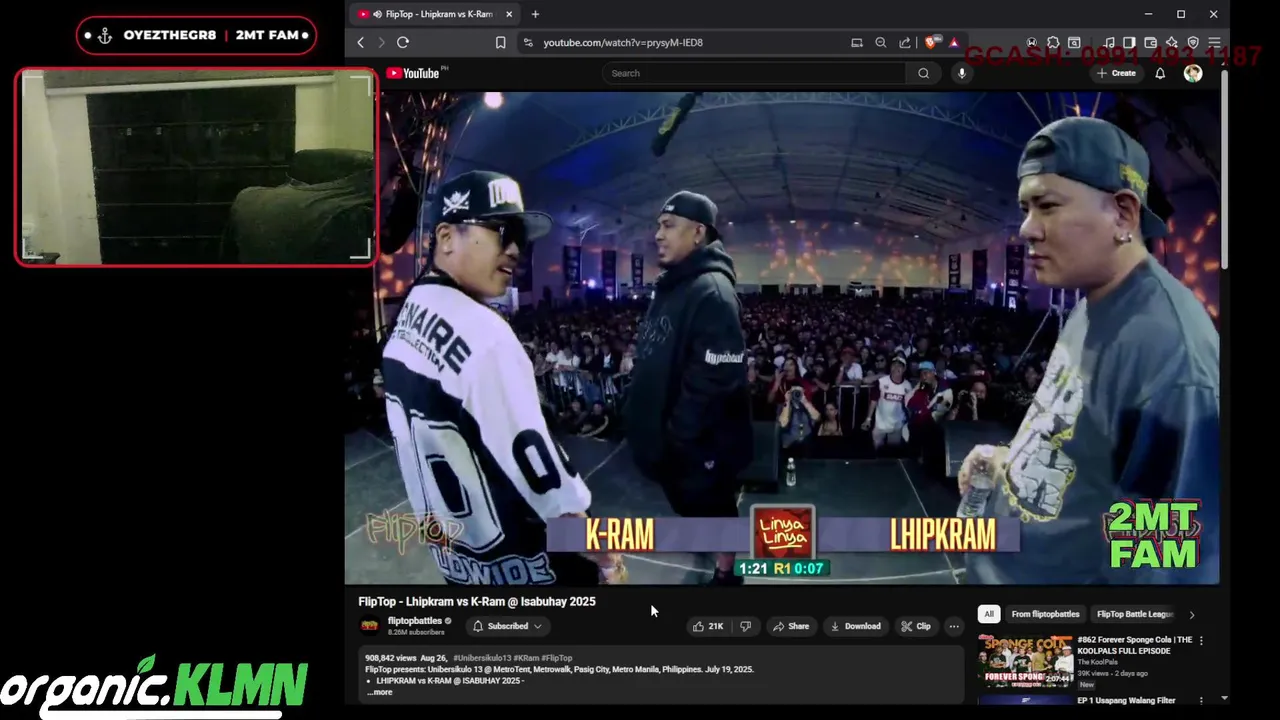Viewport: 1280px width, 720px height.
Task: Click the #FlipTop hashtag
Action: (557, 658)
